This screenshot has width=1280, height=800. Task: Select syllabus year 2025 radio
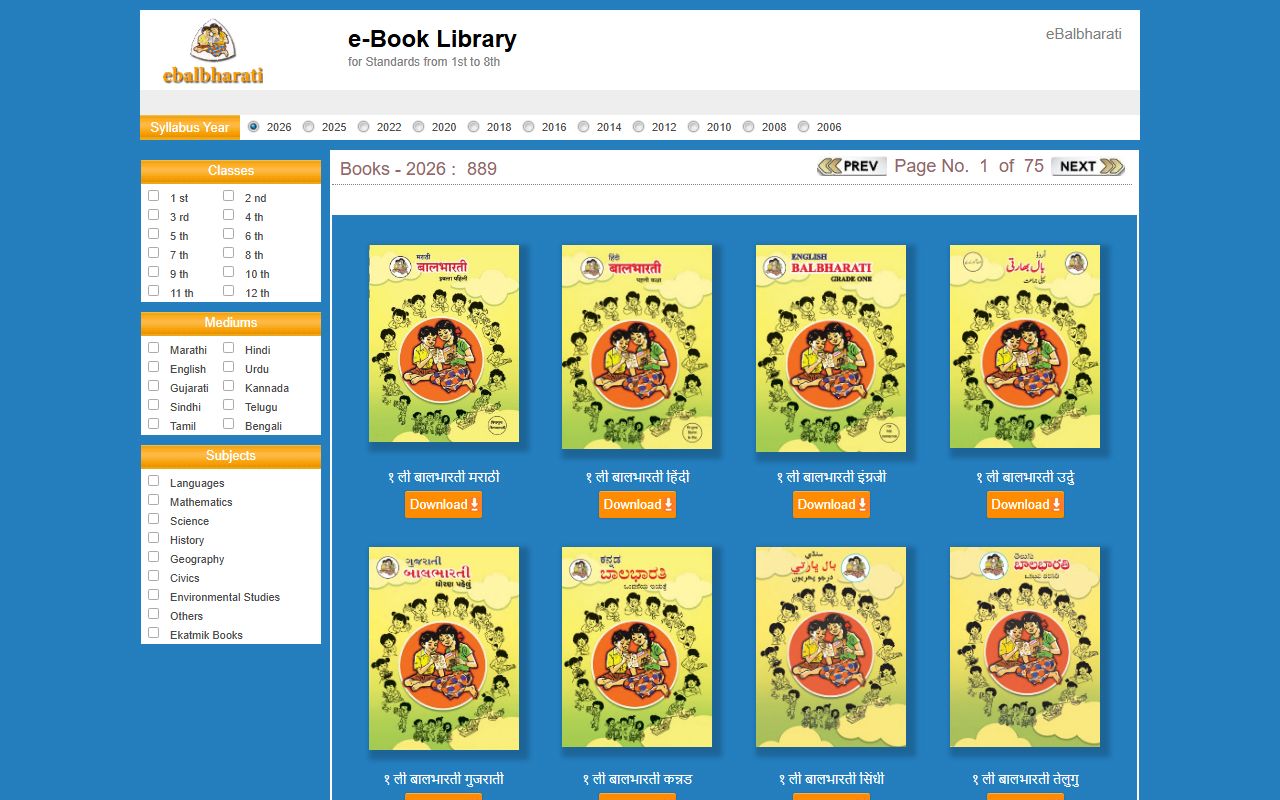tap(309, 127)
